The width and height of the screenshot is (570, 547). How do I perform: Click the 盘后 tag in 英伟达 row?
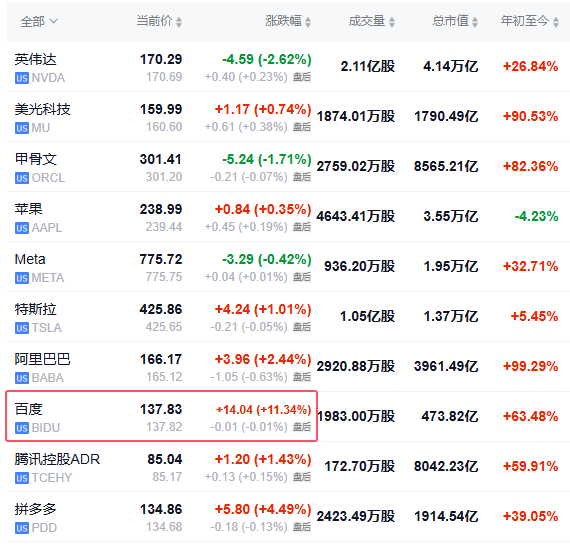pos(302,77)
